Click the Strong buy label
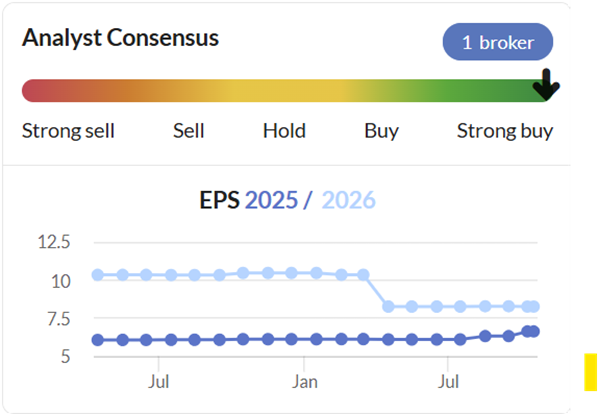This screenshot has width=598, height=414. 505,131
